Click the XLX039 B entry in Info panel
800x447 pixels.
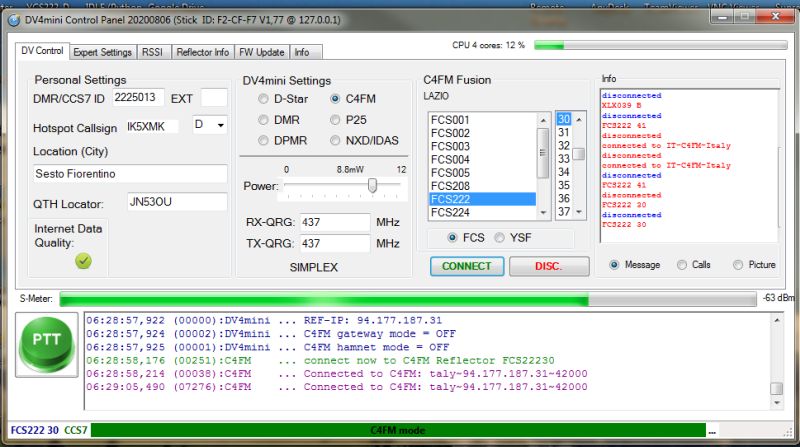point(621,106)
